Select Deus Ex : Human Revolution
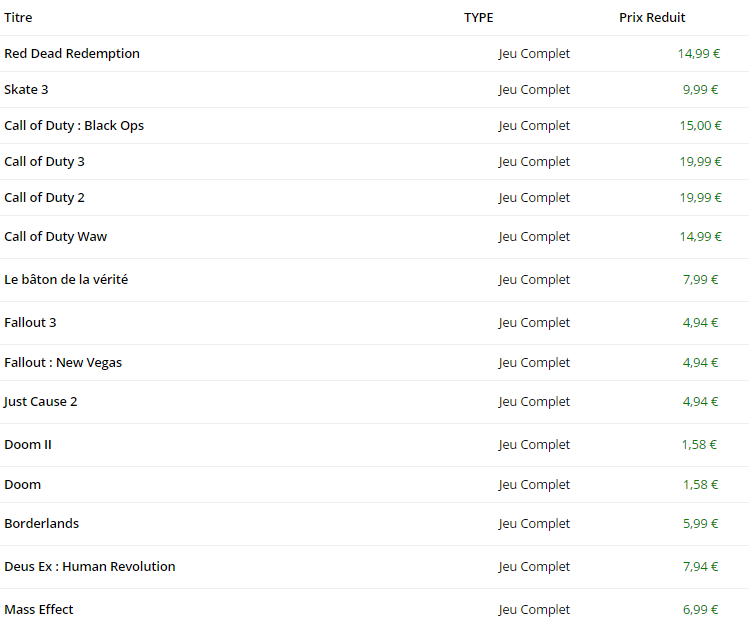This screenshot has height=625, width=749. point(90,567)
